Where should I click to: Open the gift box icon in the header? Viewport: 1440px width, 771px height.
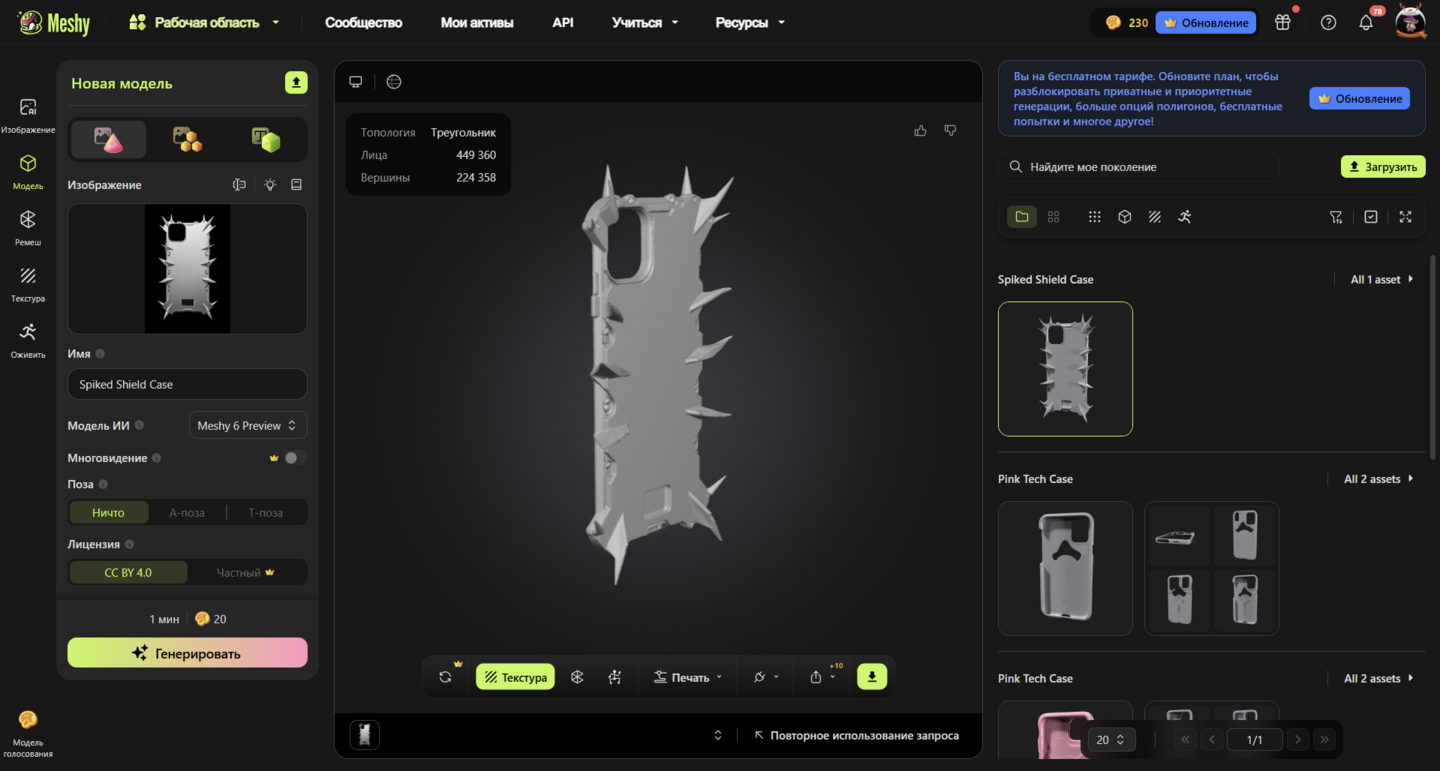tap(1283, 22)
